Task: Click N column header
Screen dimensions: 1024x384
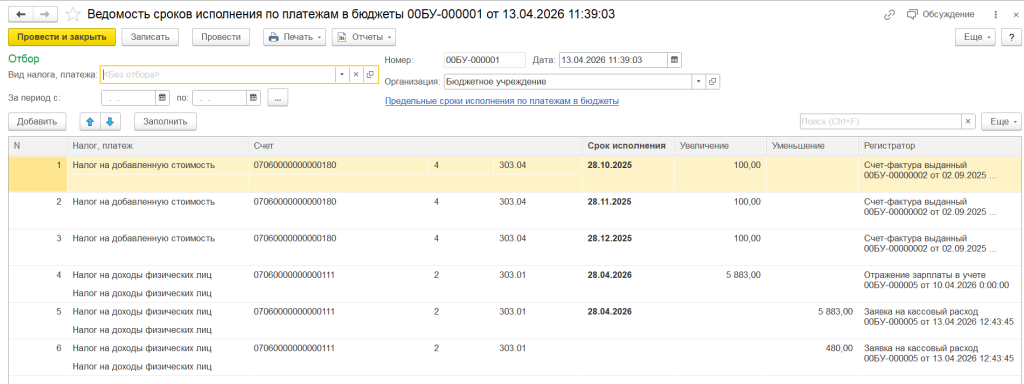Action: tap(38, 146)
